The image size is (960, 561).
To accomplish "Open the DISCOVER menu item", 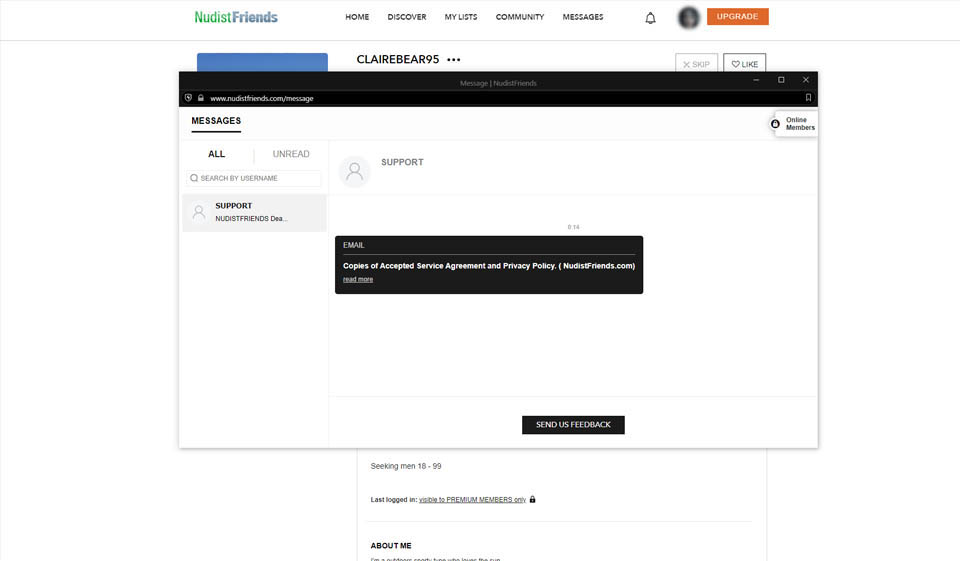I will point(407,17).
